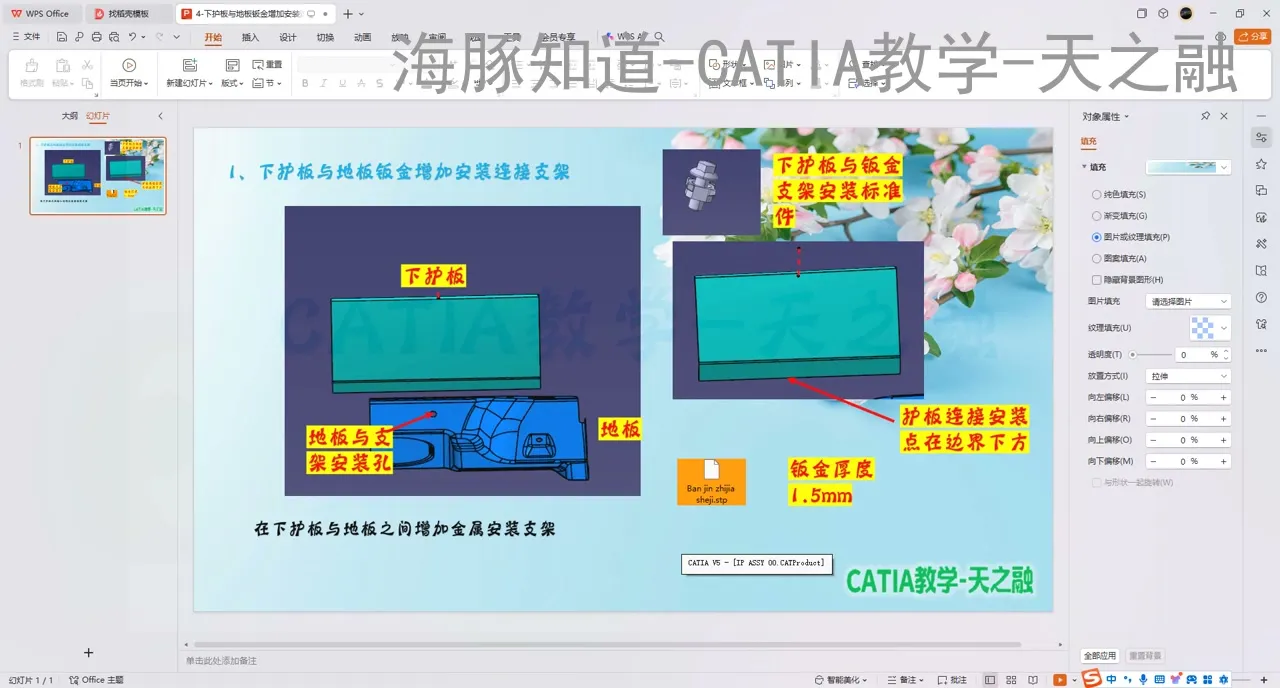Switch to slide sorter view in status bar

coord(1011,679)
